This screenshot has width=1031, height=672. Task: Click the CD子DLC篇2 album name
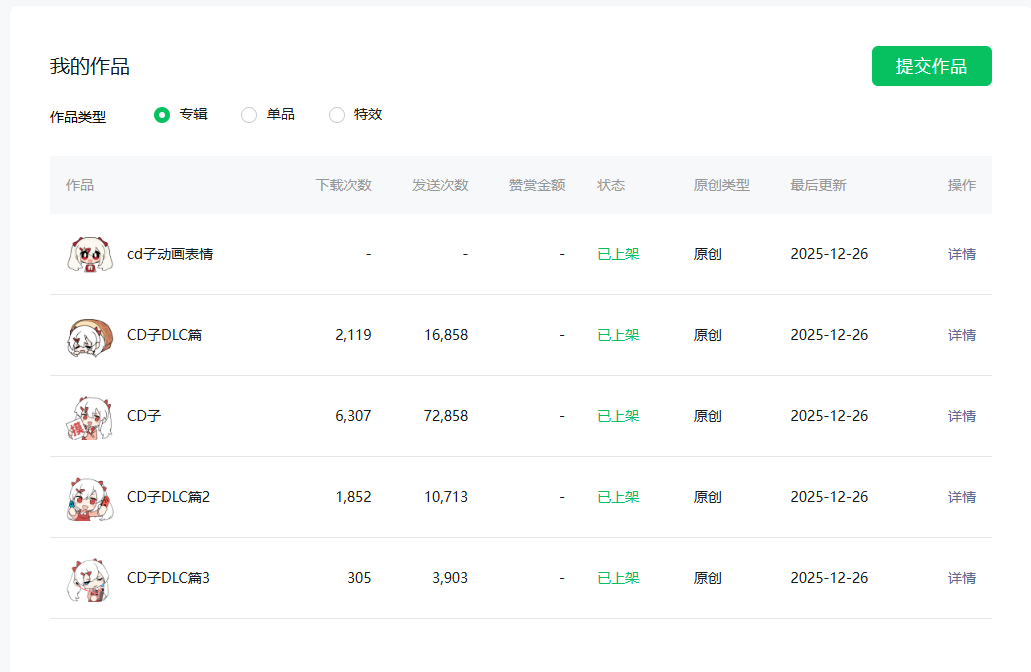point(168,497)
